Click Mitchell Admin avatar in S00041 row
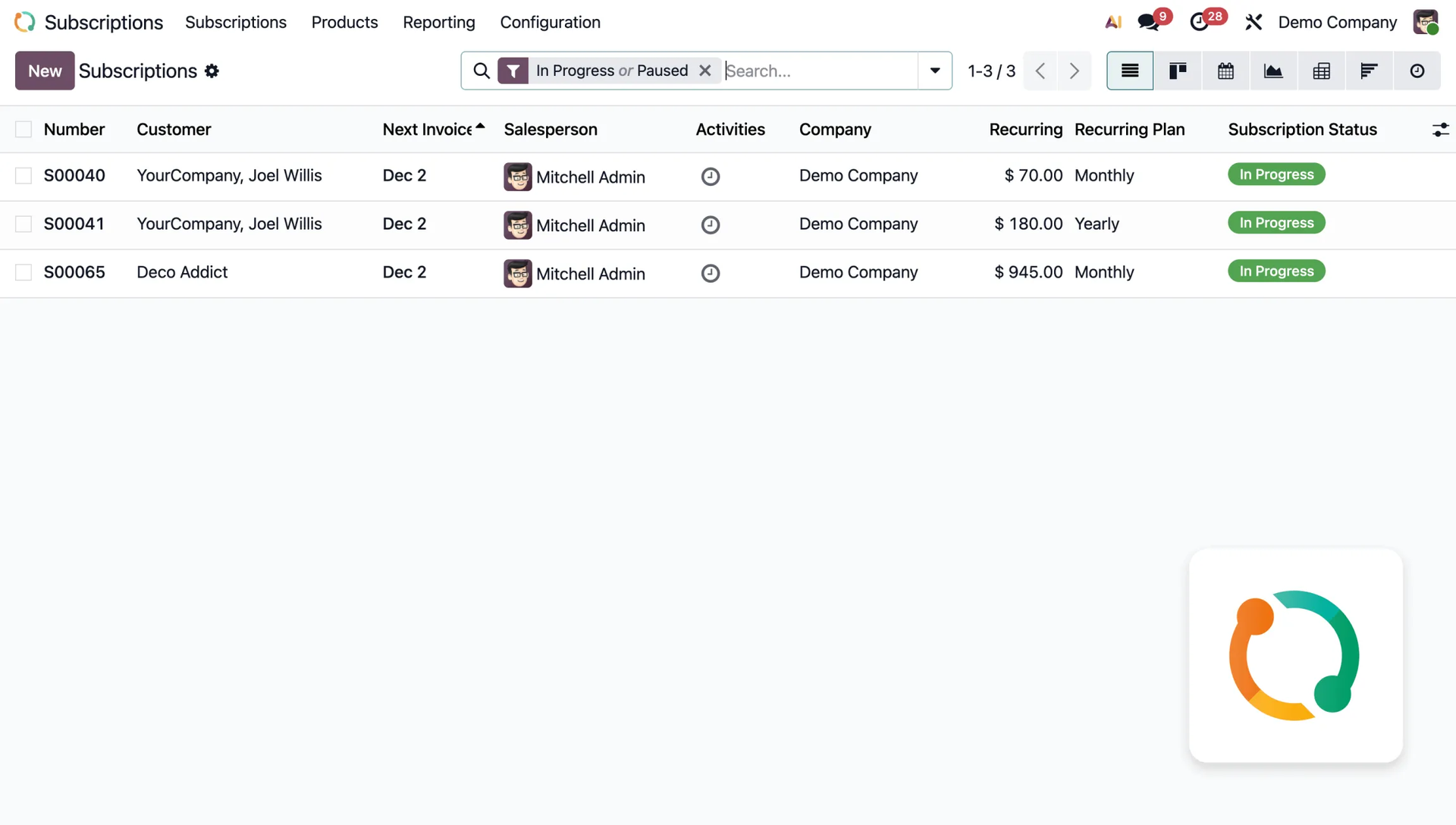 pos(518,225)
